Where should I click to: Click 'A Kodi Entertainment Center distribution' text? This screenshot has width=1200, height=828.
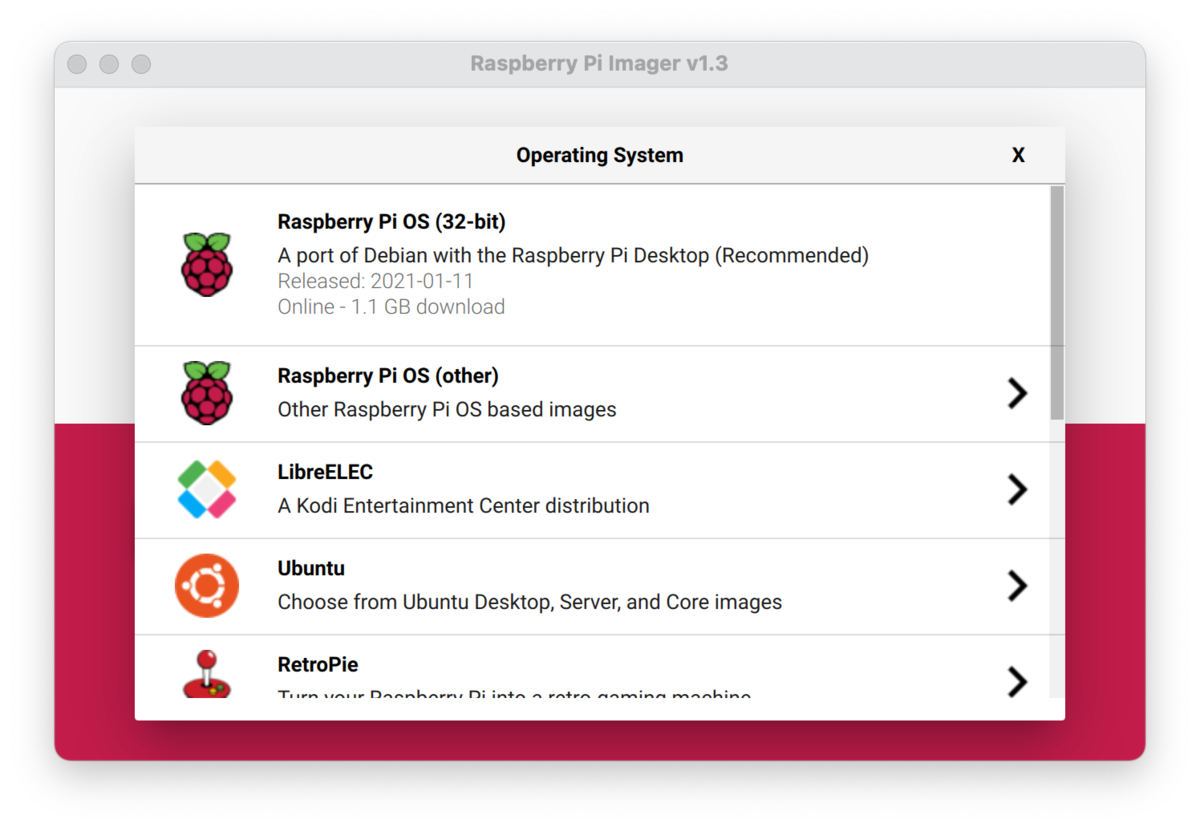463,506
